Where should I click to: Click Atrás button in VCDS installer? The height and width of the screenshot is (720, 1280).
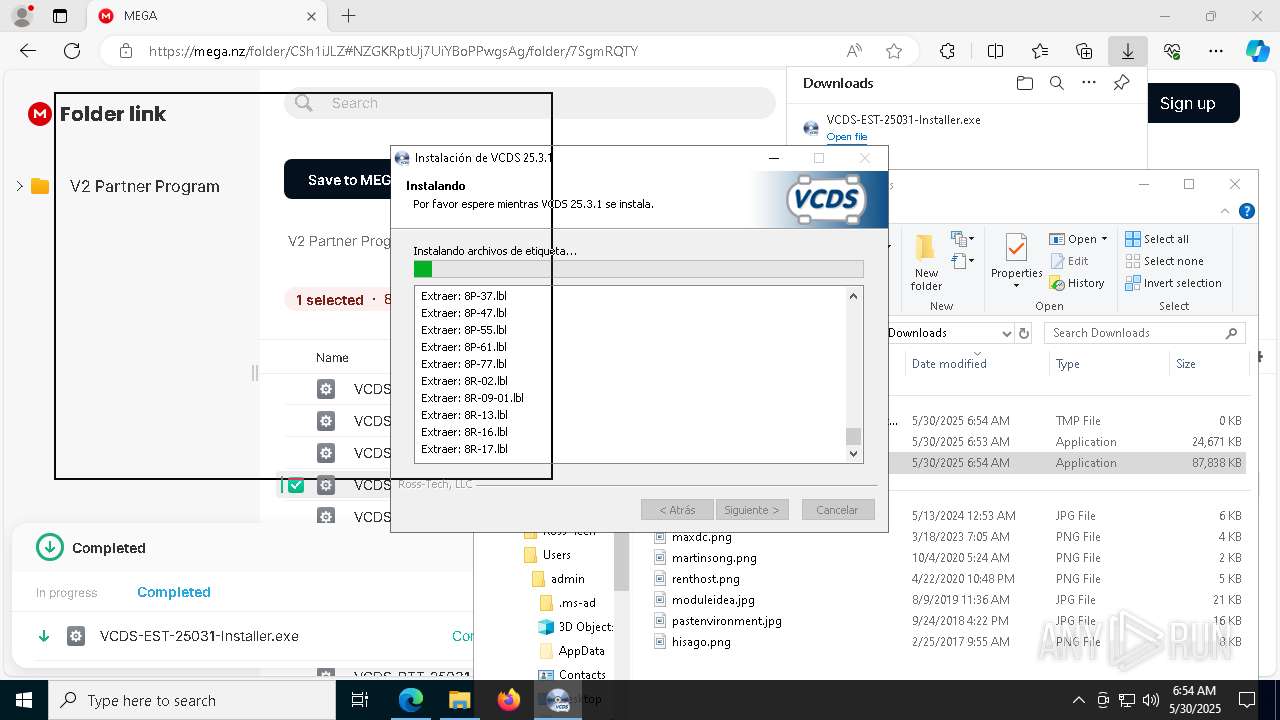[677, 510]
